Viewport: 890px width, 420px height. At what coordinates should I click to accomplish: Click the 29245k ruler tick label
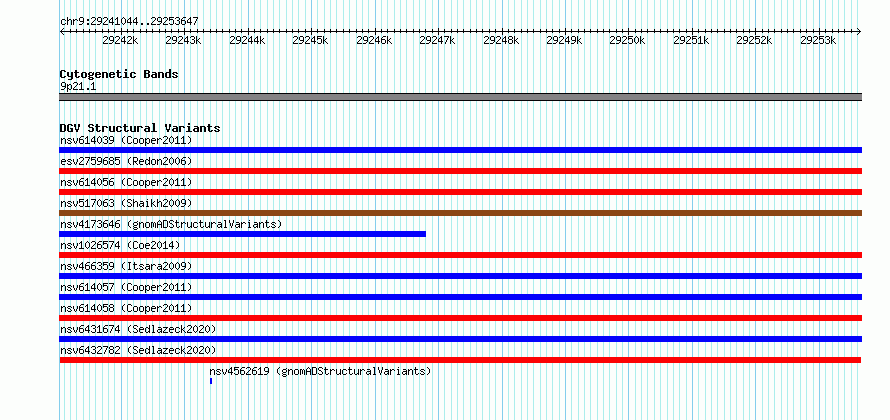coord(310,40)
